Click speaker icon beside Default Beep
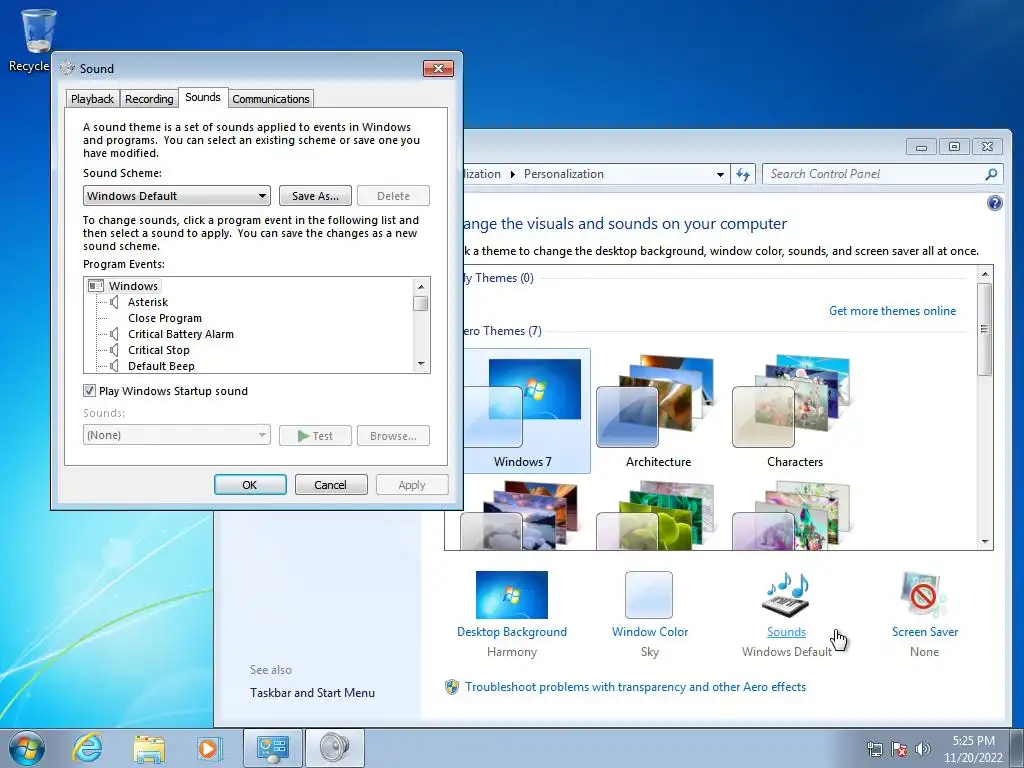 [x=114, y=366]
